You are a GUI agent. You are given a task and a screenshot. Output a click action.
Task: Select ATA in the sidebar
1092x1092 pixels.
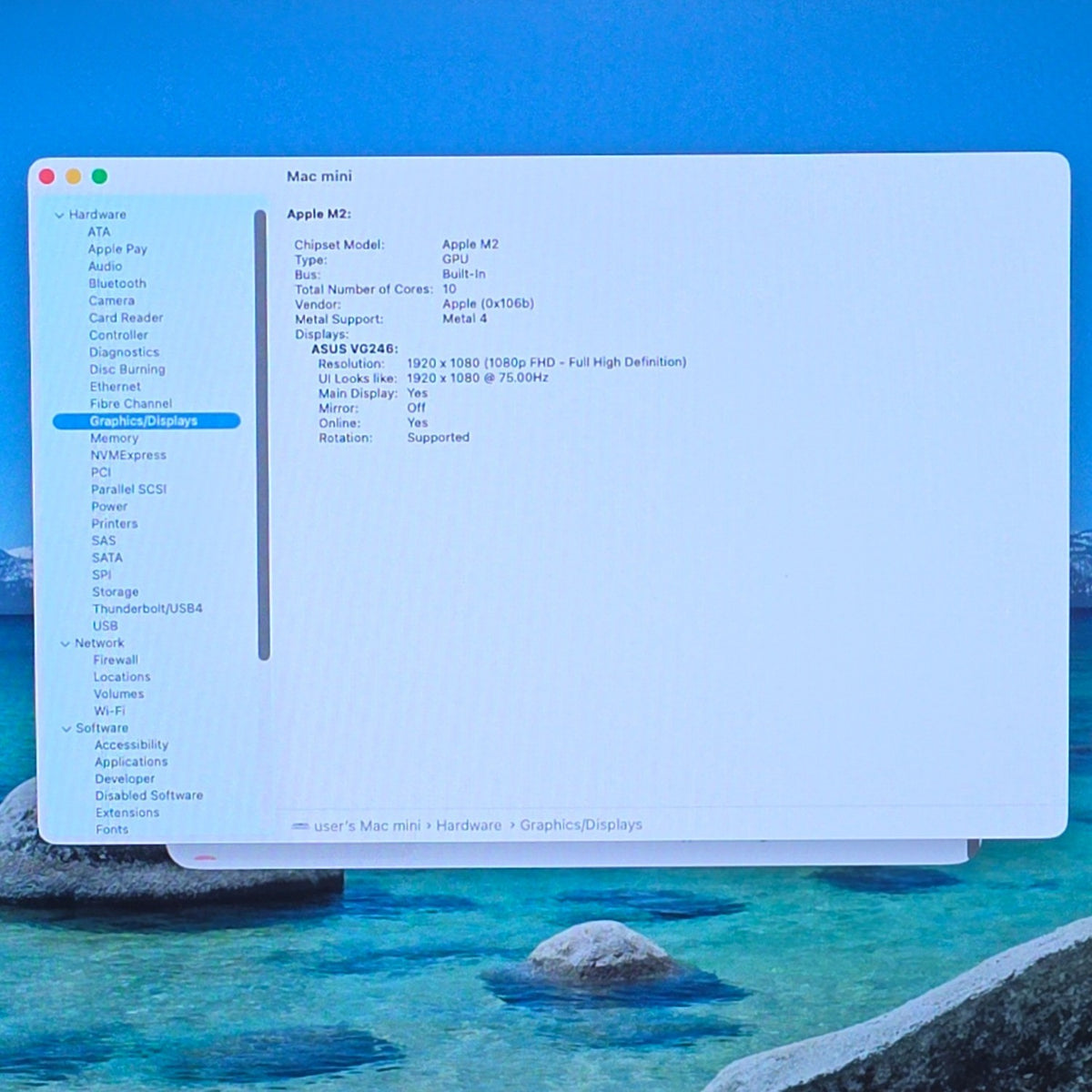98,232
